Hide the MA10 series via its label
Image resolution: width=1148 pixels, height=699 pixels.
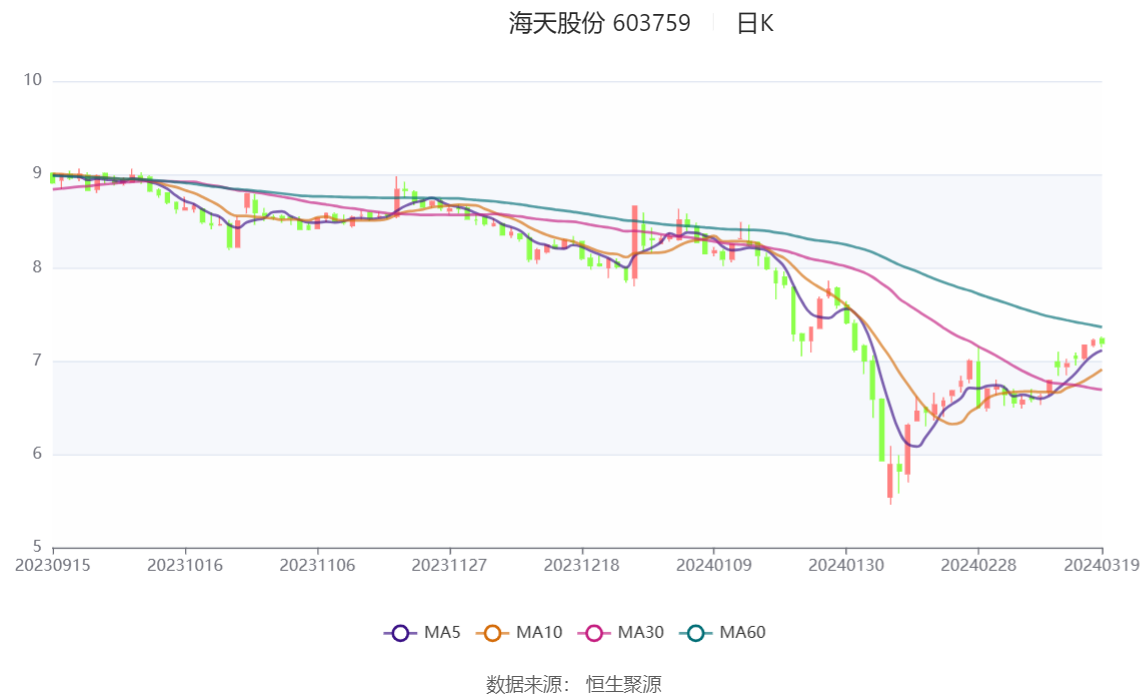coord(539,632)
